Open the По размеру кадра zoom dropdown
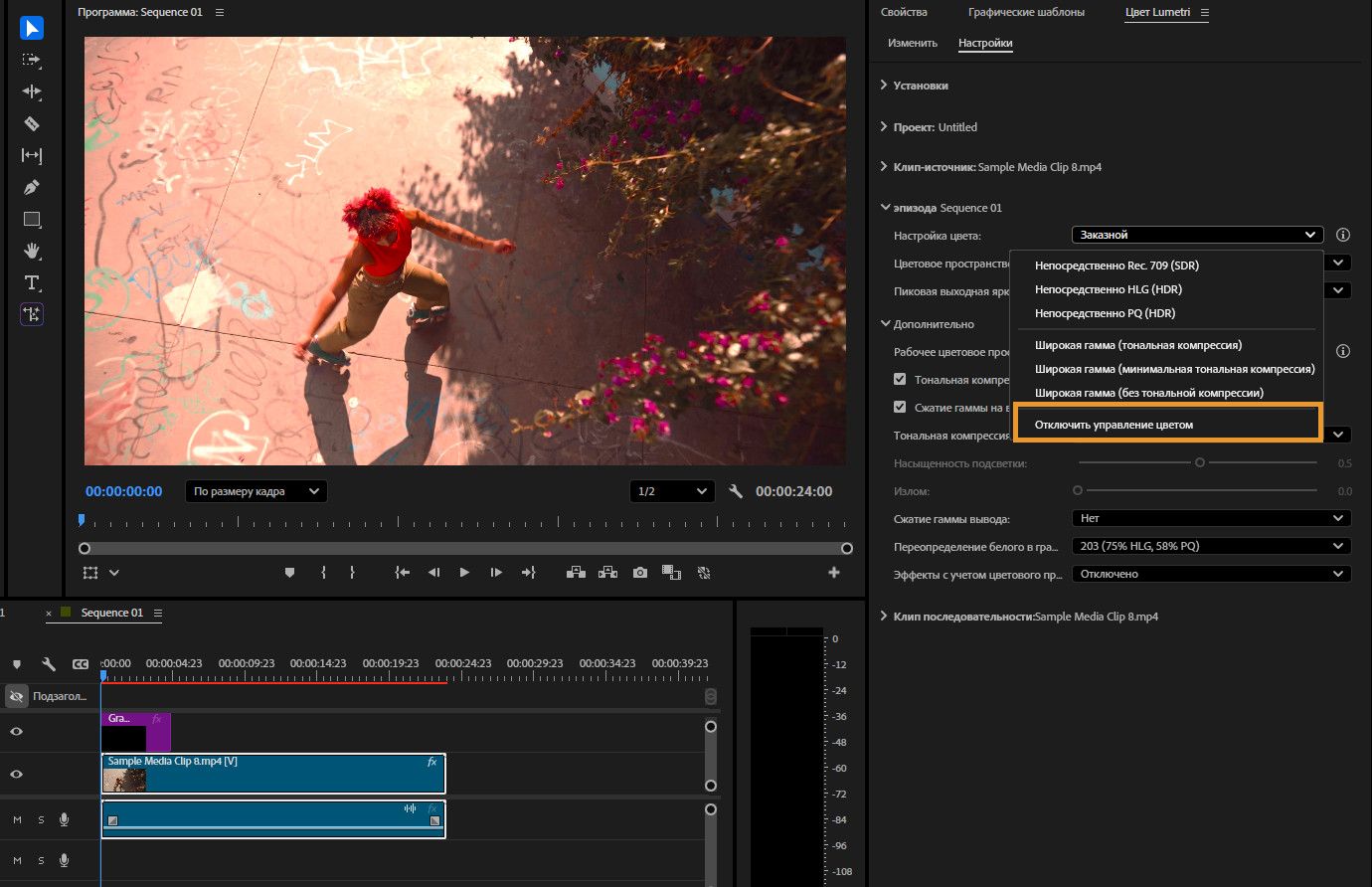The height and width of the screenshot is (887, 1372). [257, 491]
